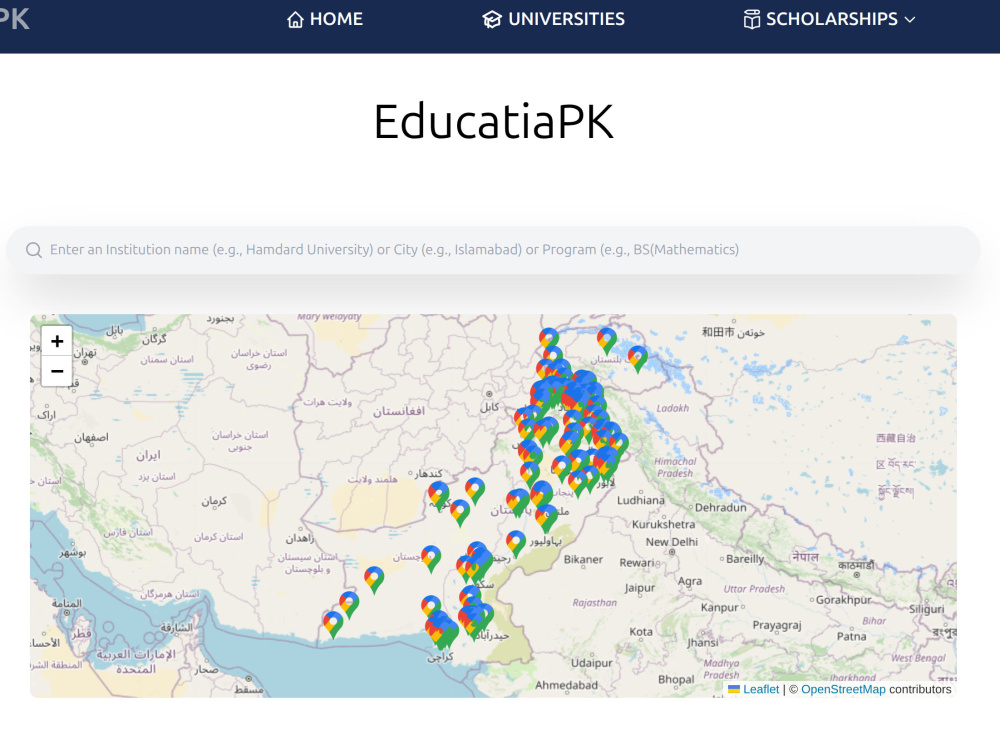Click the chevron arrow after SCHOLARSHIPS
The width and height of the screenshot is (1000, 750).
point(910,20)
